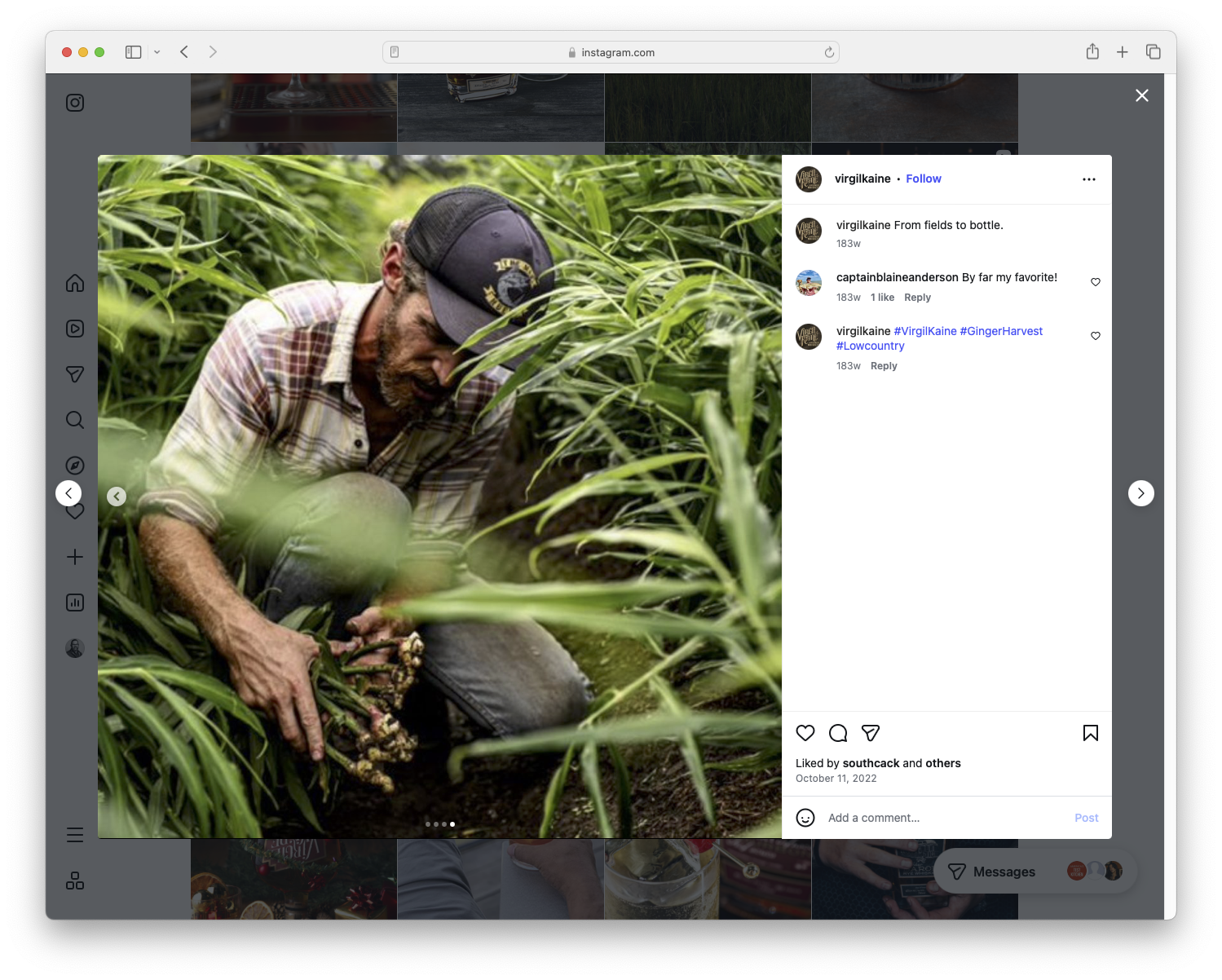Open Safari page reader icon in address bar

tap(395, 52)
